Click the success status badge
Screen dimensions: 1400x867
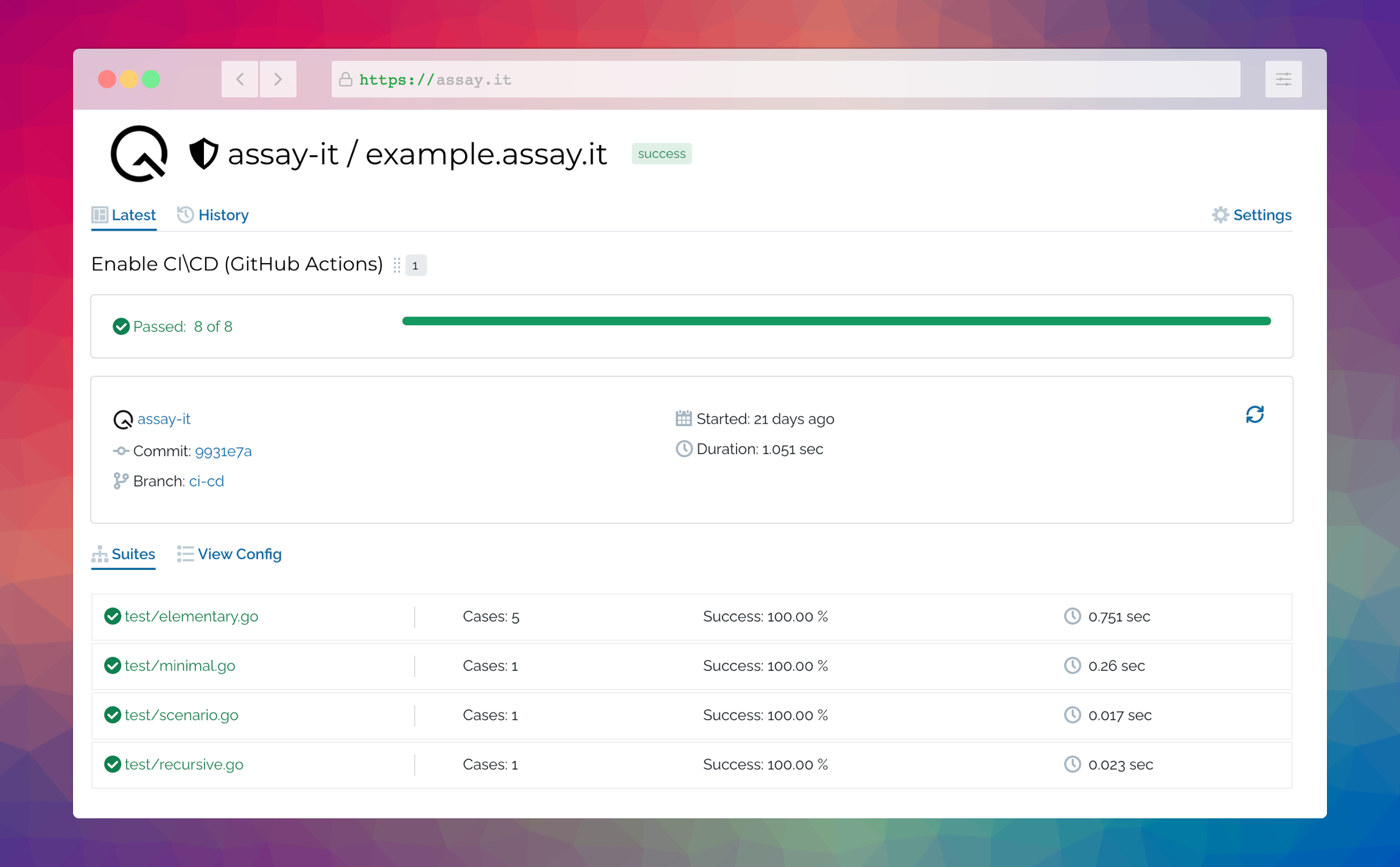pos(662,153)
